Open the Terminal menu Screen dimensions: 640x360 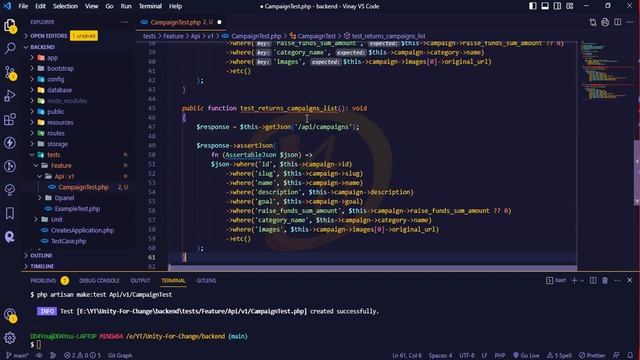click(150, 6)
